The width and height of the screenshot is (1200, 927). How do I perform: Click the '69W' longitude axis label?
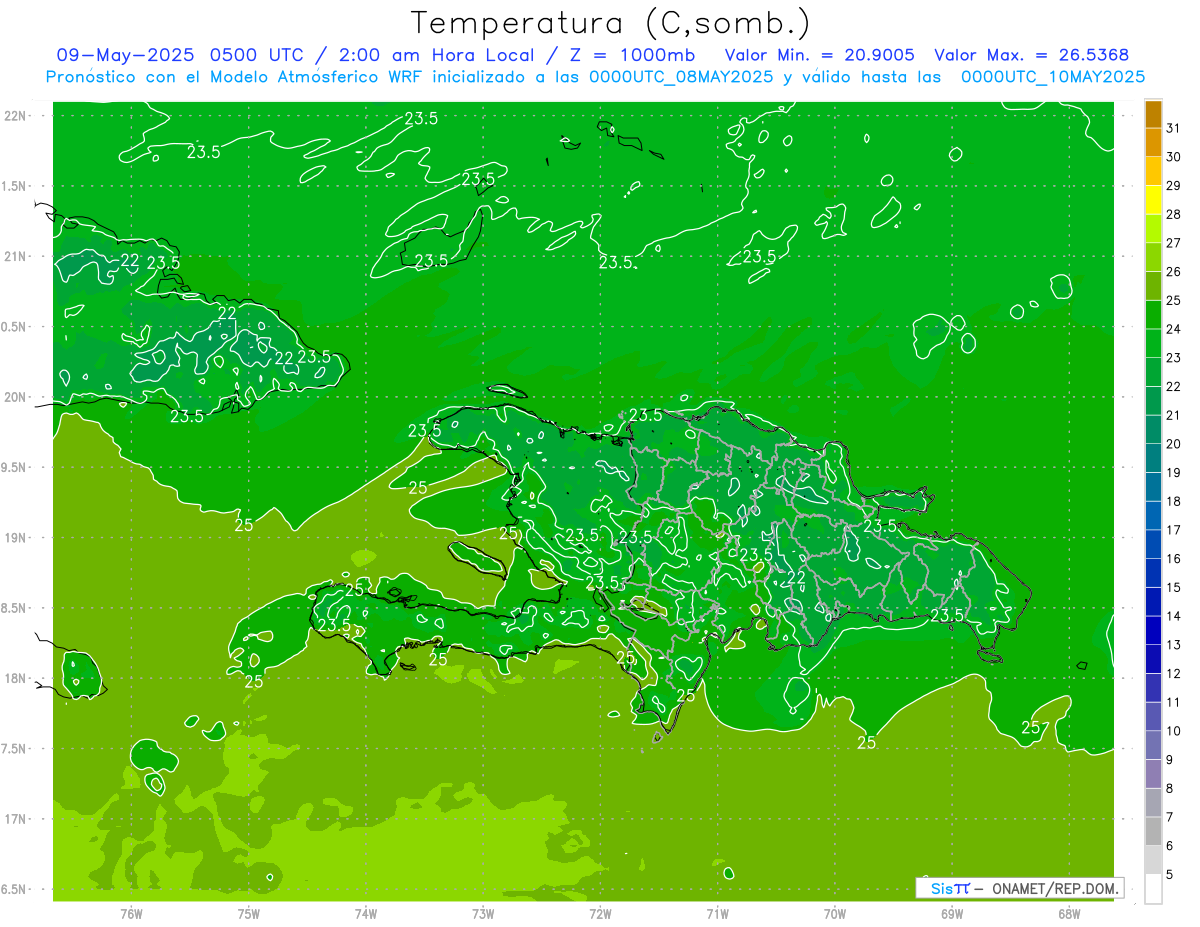(x=952, y=913)
